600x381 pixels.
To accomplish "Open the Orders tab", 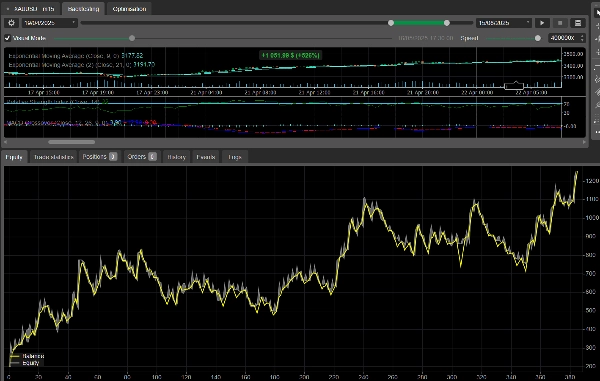I will [142, 157].
